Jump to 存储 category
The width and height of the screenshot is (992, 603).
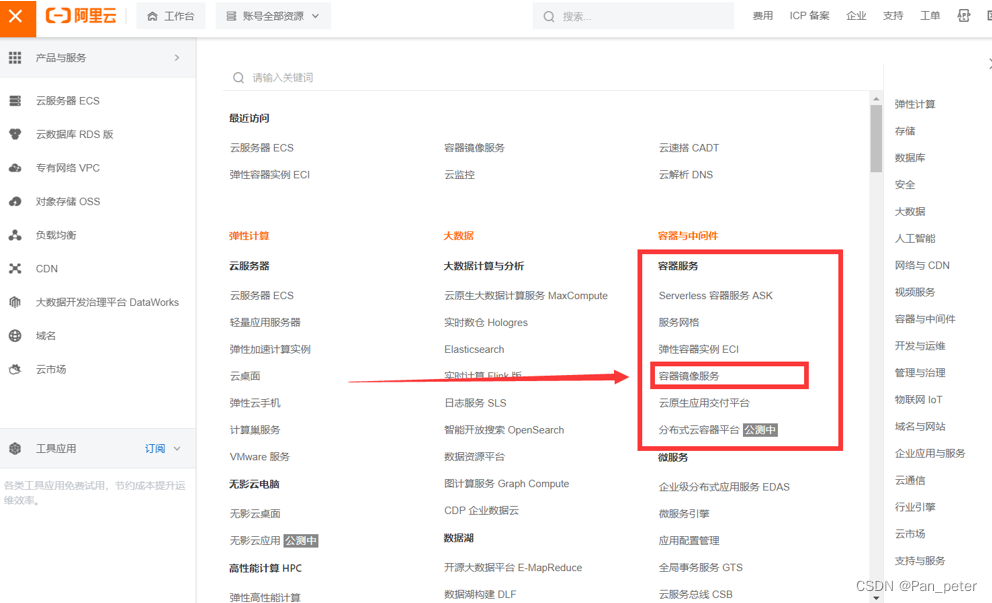(905, 131)
